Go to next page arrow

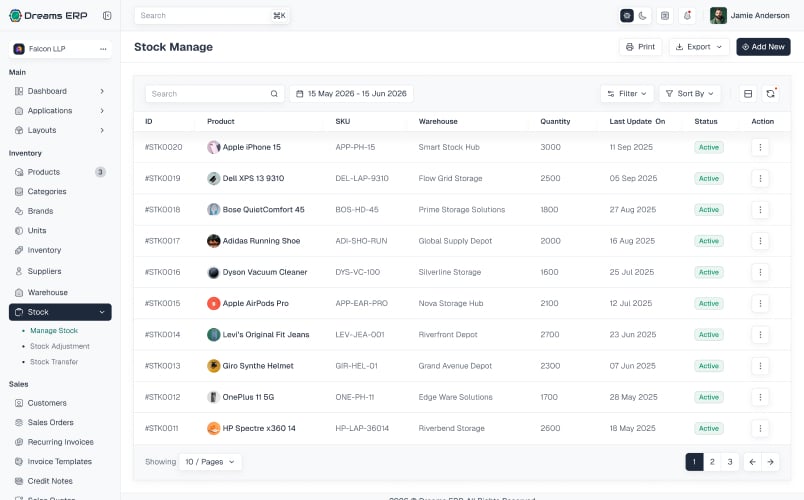pyautogui.click(x=770, y=462)
